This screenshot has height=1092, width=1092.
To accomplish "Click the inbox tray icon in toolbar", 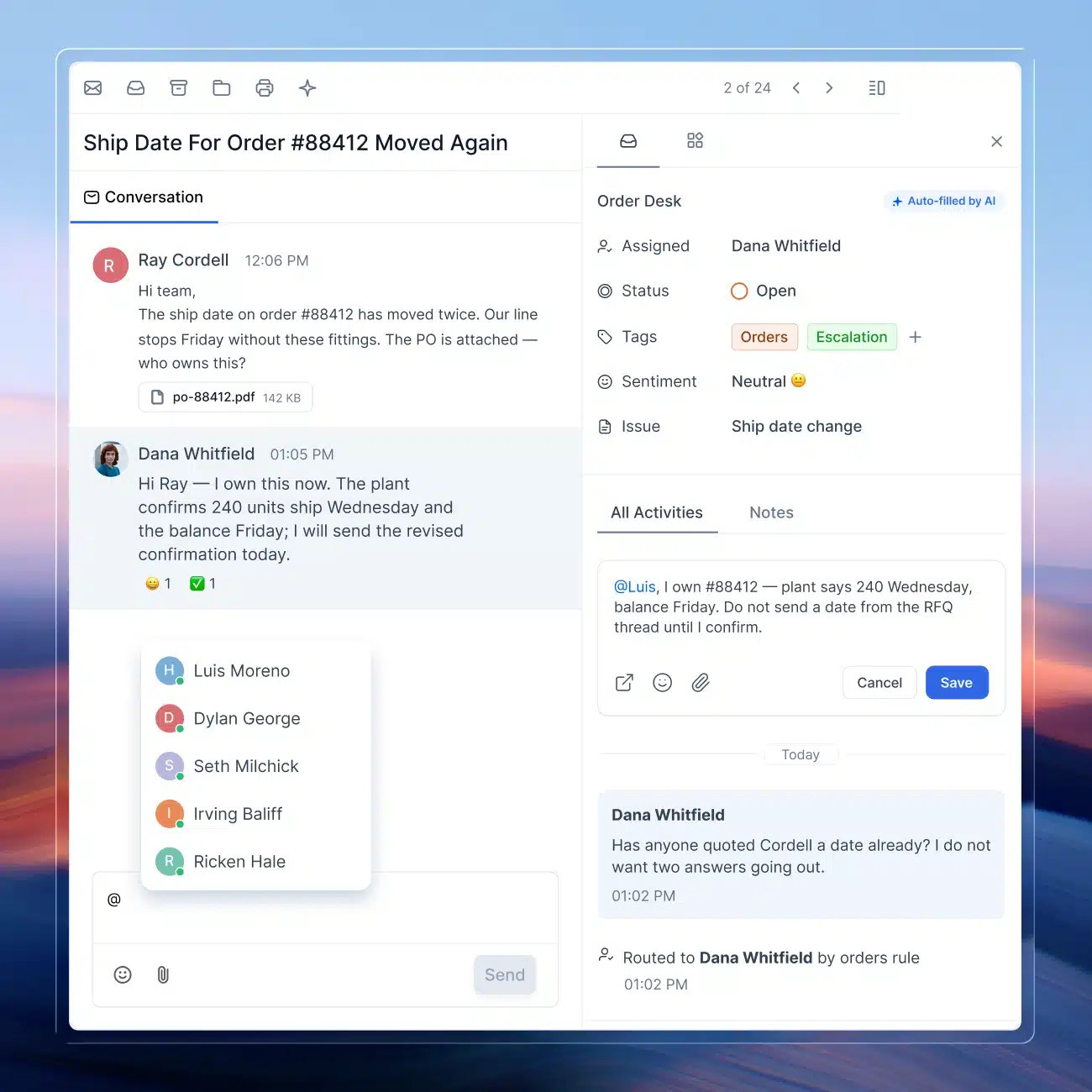I will click(136, 88).
